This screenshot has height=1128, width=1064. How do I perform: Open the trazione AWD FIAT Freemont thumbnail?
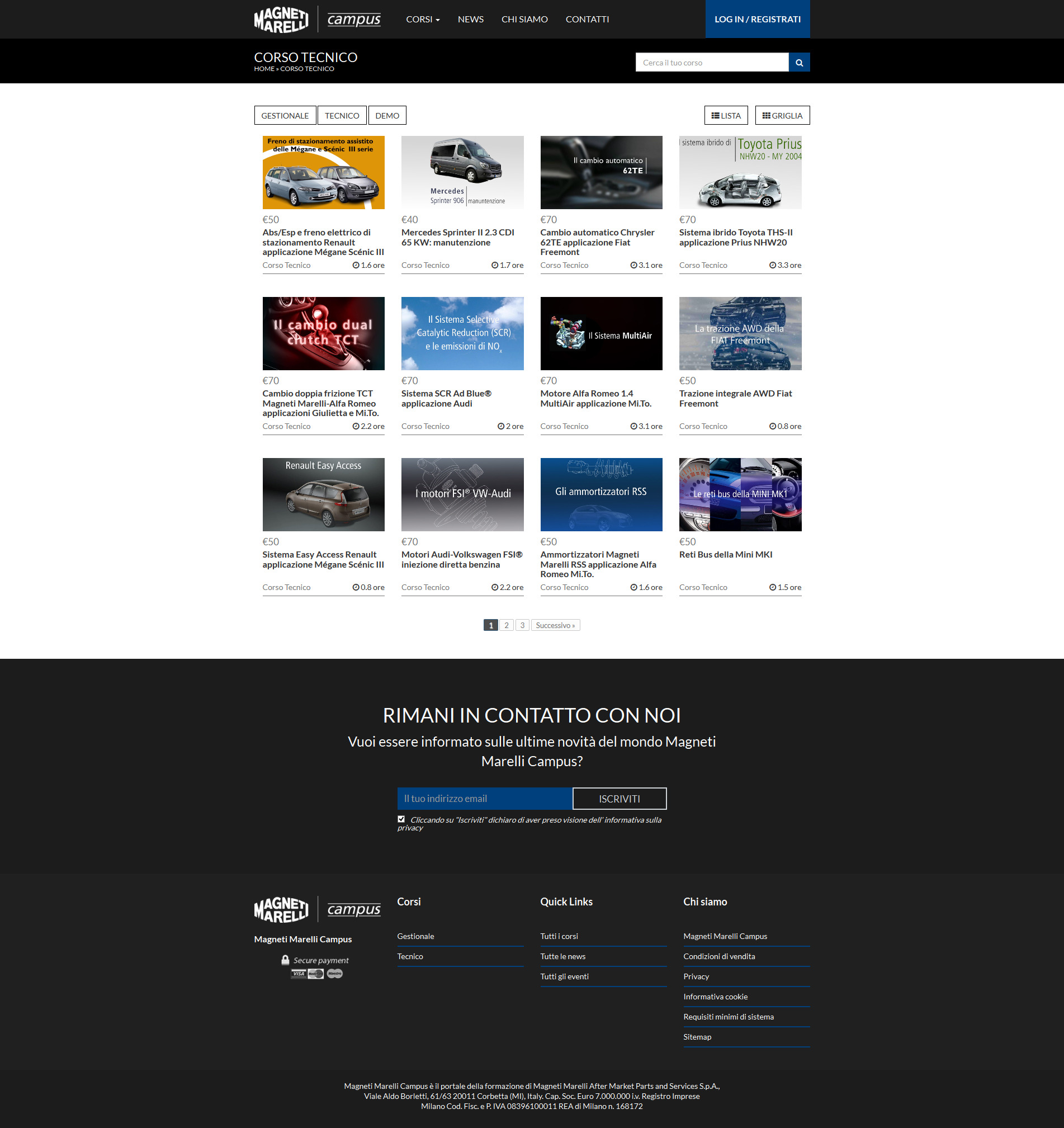(x=740, y=334)
